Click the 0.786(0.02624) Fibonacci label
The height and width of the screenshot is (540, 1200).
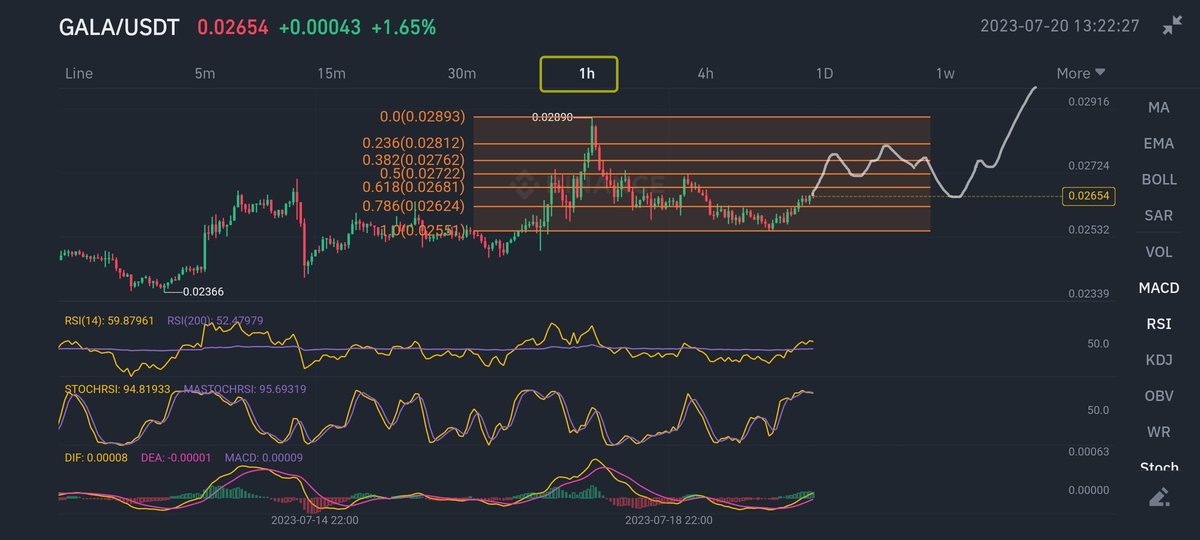[413, 206]
